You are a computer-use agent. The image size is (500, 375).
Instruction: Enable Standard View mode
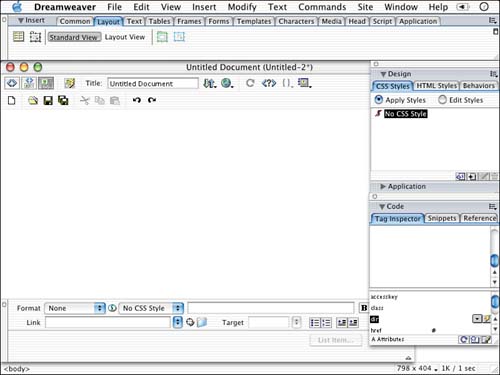point(74,37)
